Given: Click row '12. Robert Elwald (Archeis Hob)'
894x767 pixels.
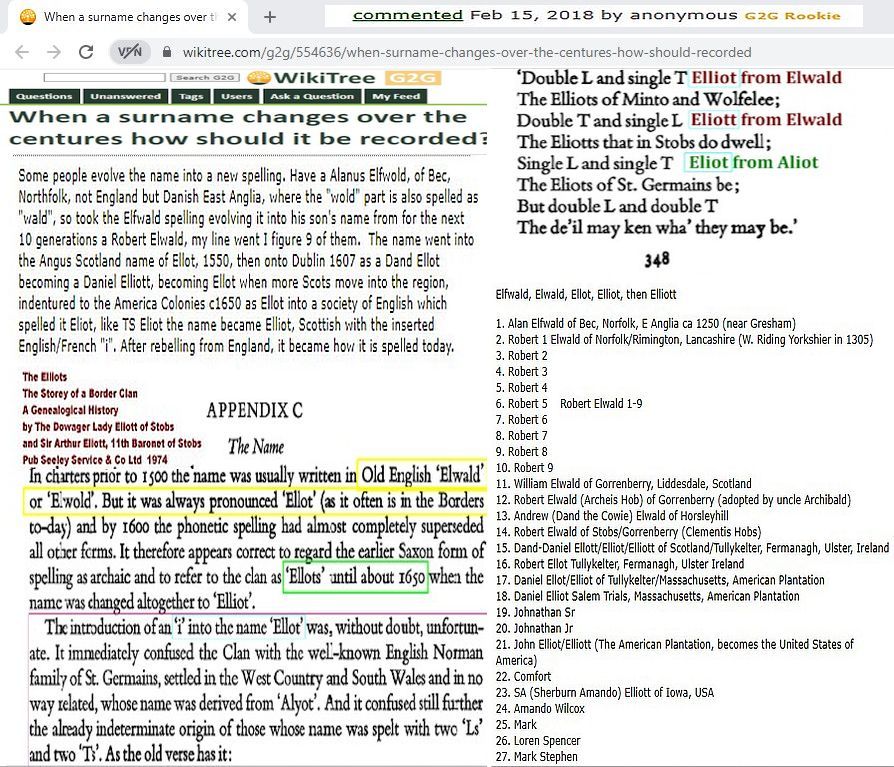Looking at the screenshot, I should click(x=673, y=500).
